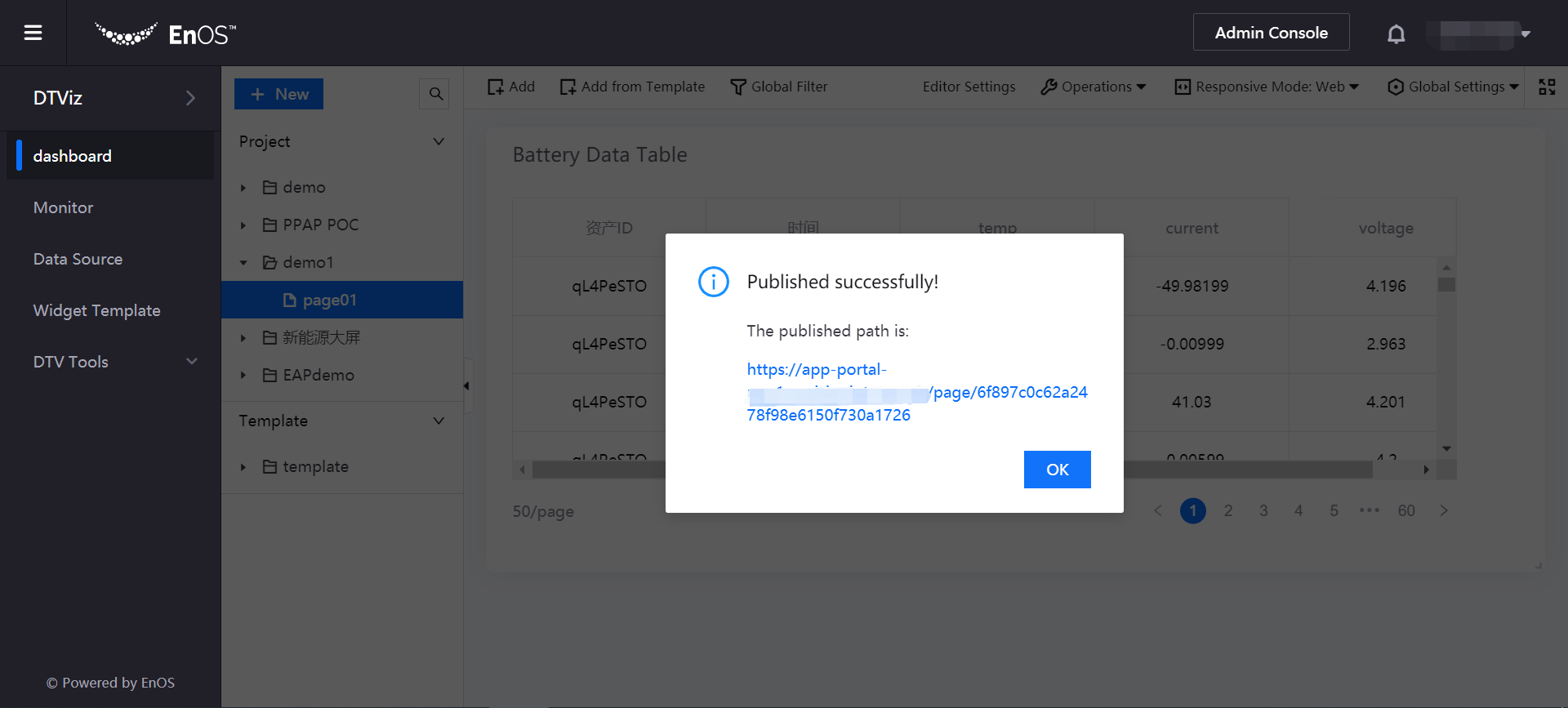The height and width of the screenshot is (708, 1568).
Task: Click OK in the published dialog
Action: (1057, 470)
